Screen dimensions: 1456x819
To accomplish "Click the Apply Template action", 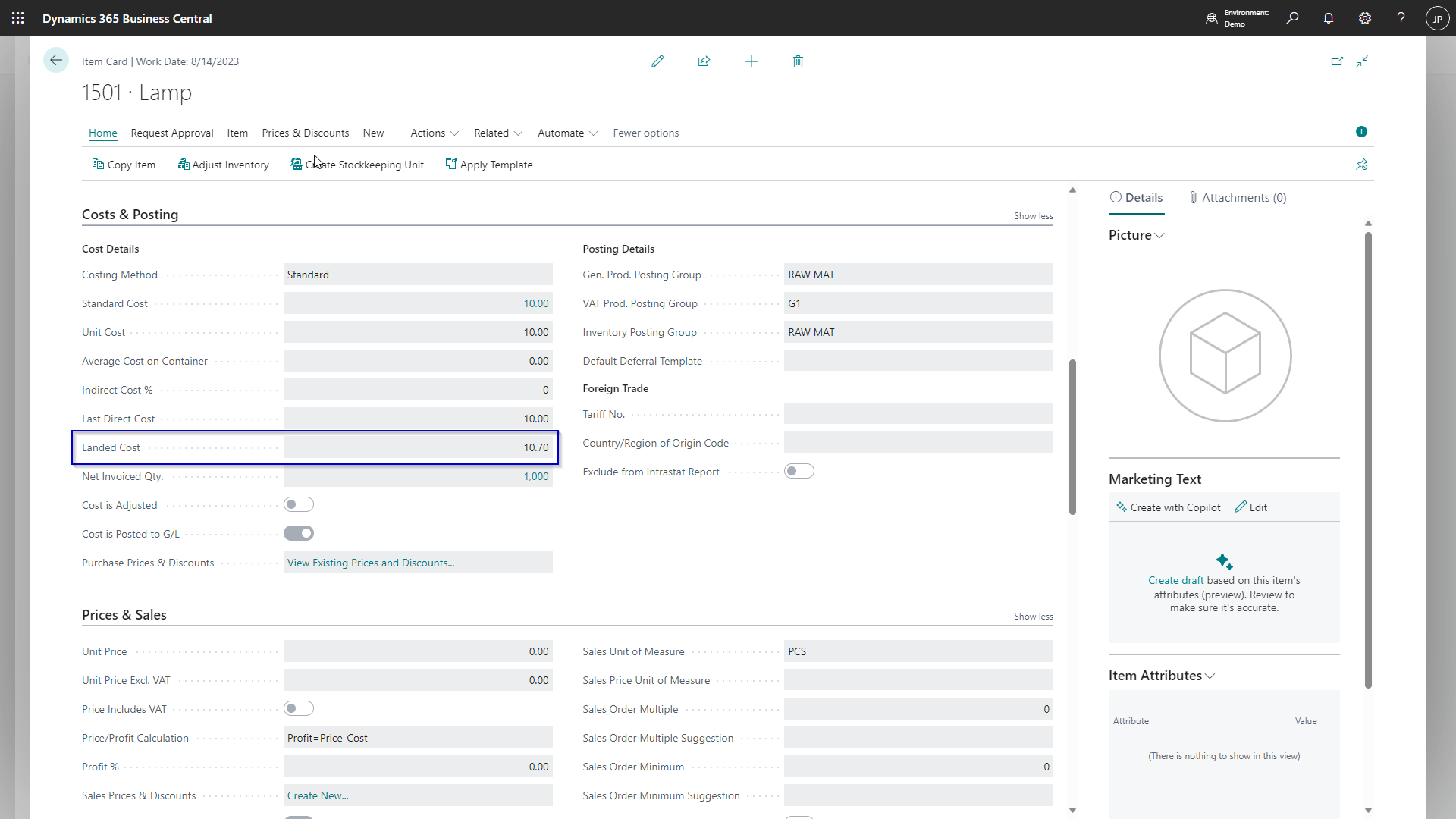I will [x=489, y=165].
